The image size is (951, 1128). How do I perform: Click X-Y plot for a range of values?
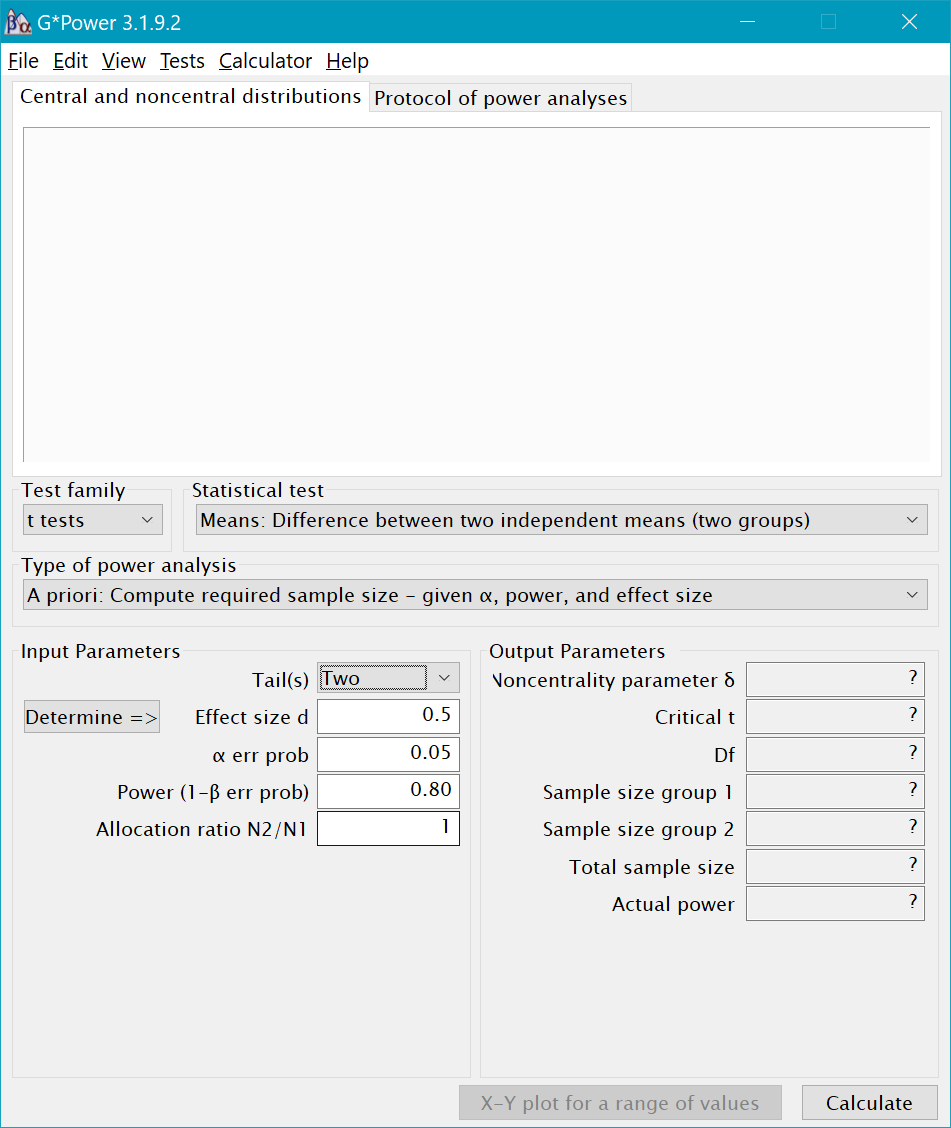(620, 1102)
